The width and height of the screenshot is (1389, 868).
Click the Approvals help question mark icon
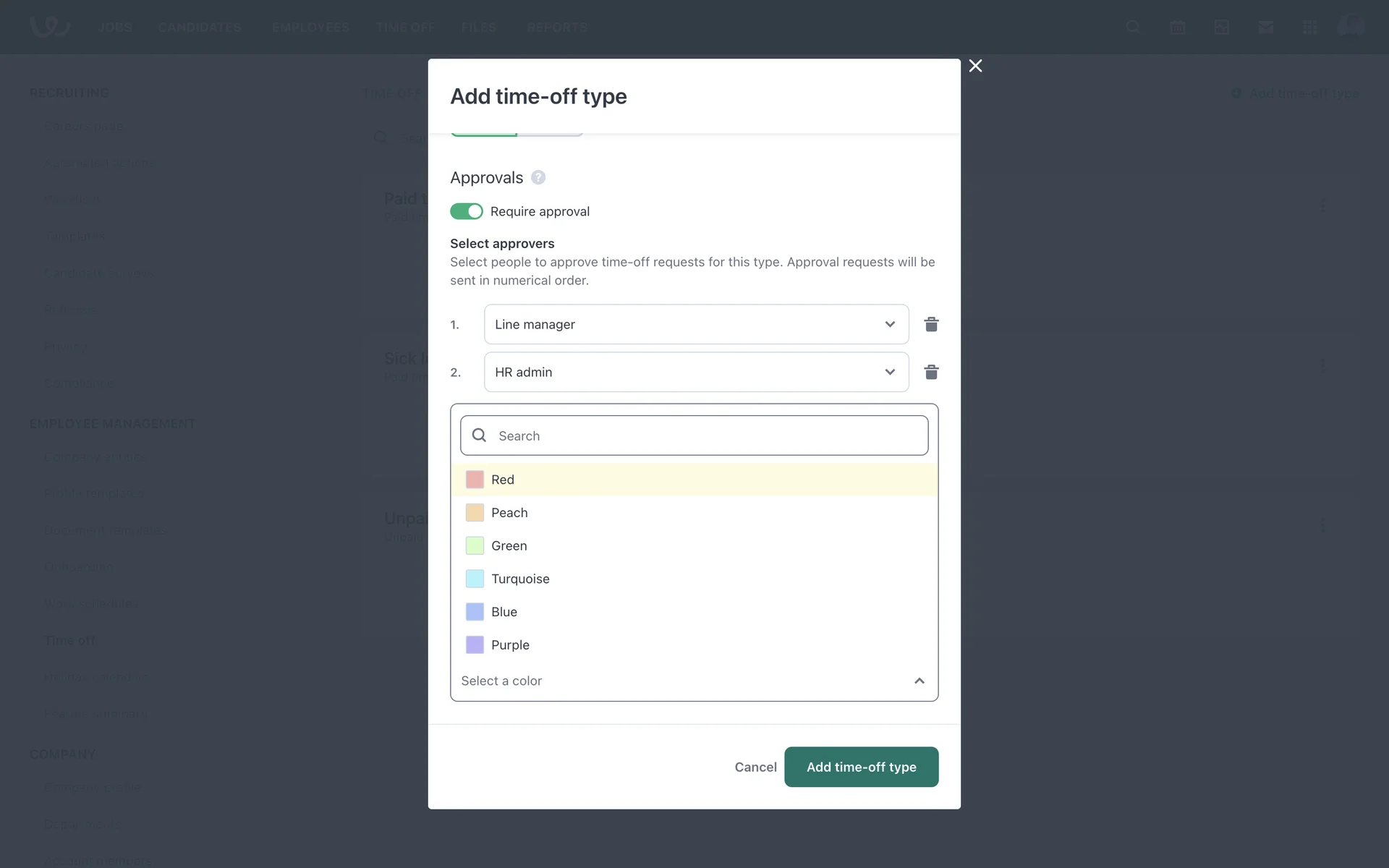(x=538, y=177)
